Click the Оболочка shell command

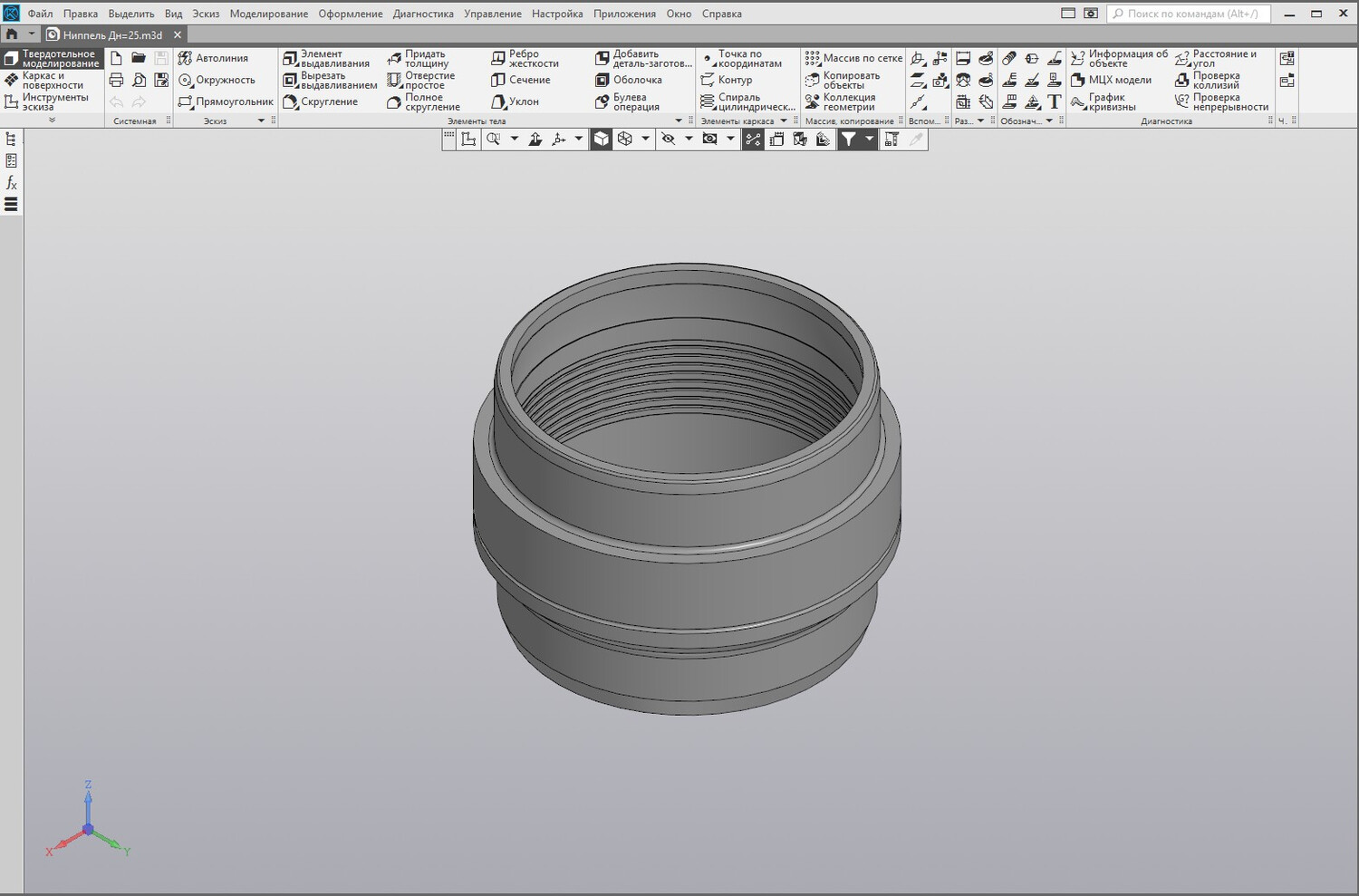(629, 80)
